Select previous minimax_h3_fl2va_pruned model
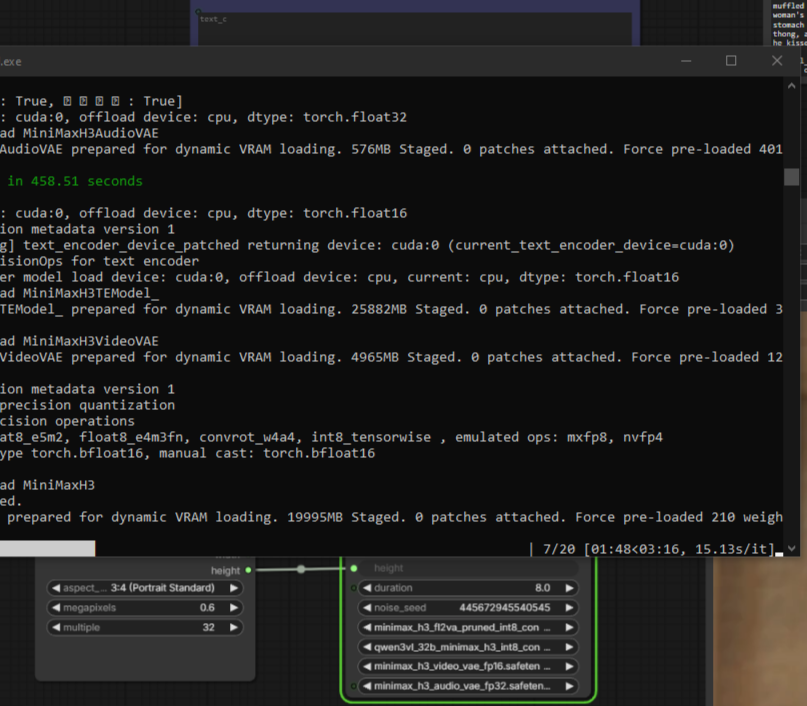The width and height of the screenshot is (807, 706). pyautogui.click(x=367, y=627)
